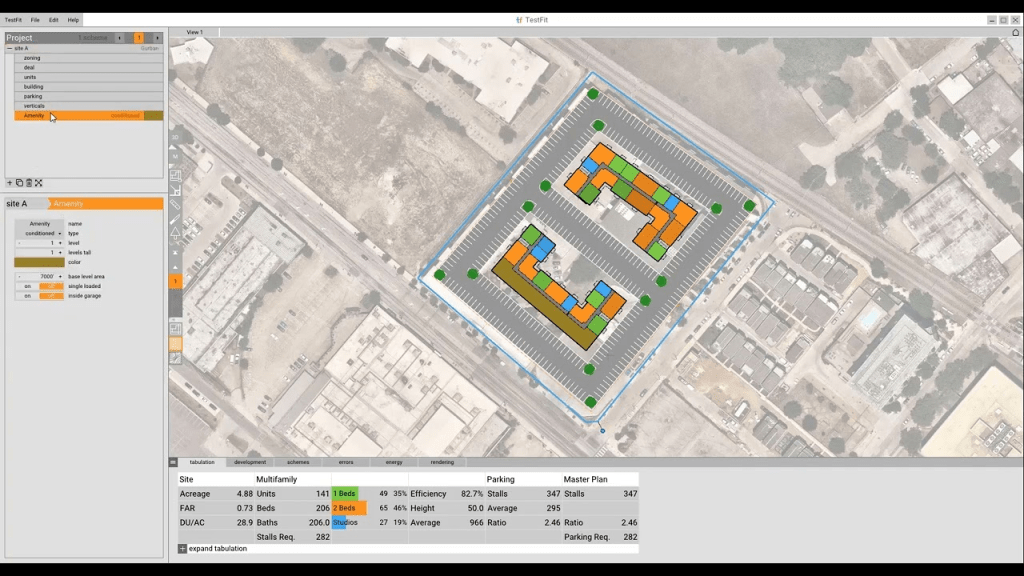Go to next scheme with right arrow
The width and height of the screenshot is (1024, 576).
point(157,38)
